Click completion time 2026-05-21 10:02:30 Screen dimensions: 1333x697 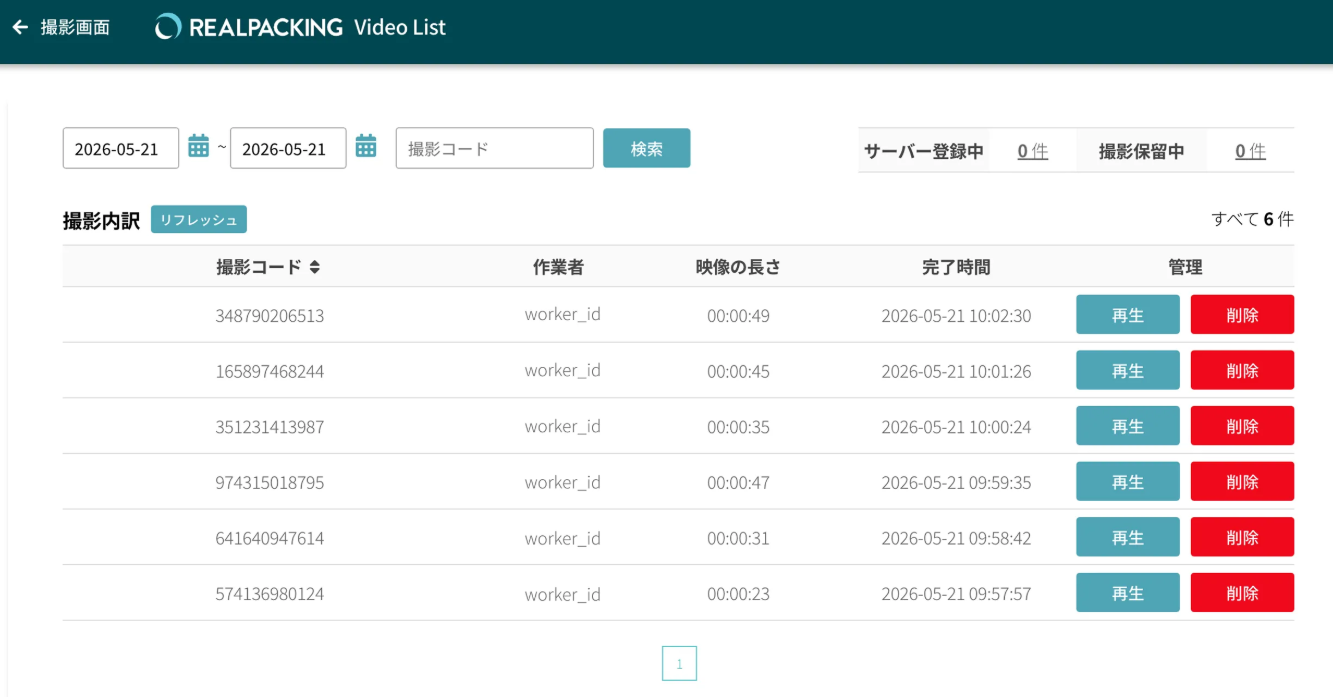[956, 316]
